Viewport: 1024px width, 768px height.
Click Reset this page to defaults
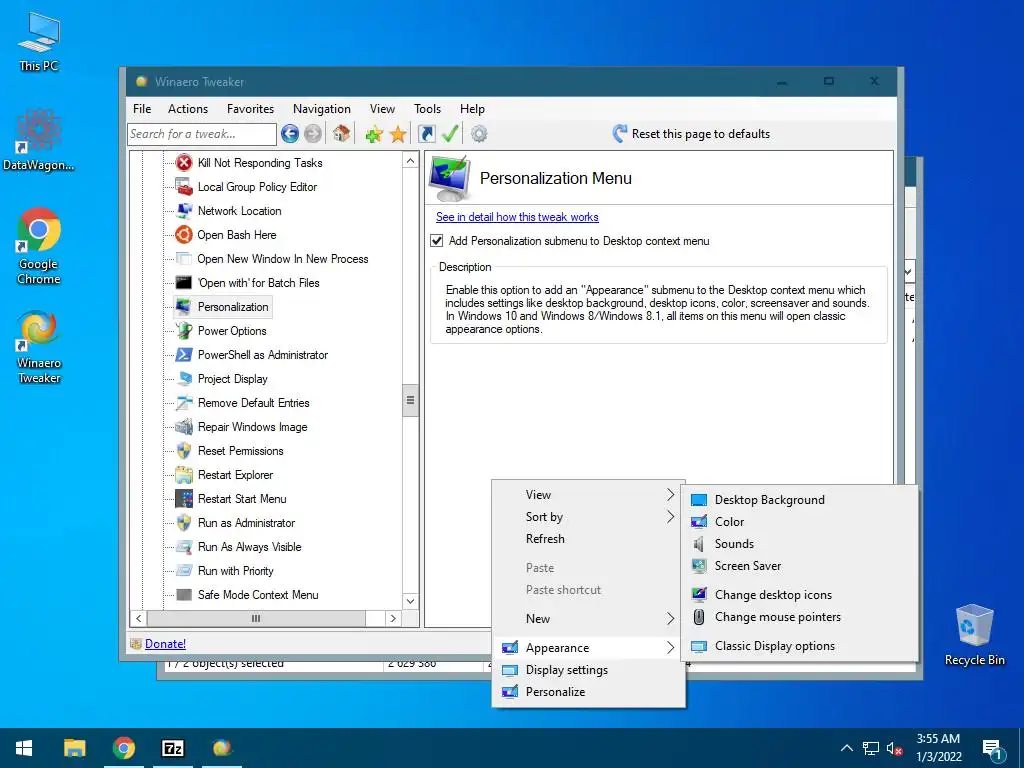[691, 134]
